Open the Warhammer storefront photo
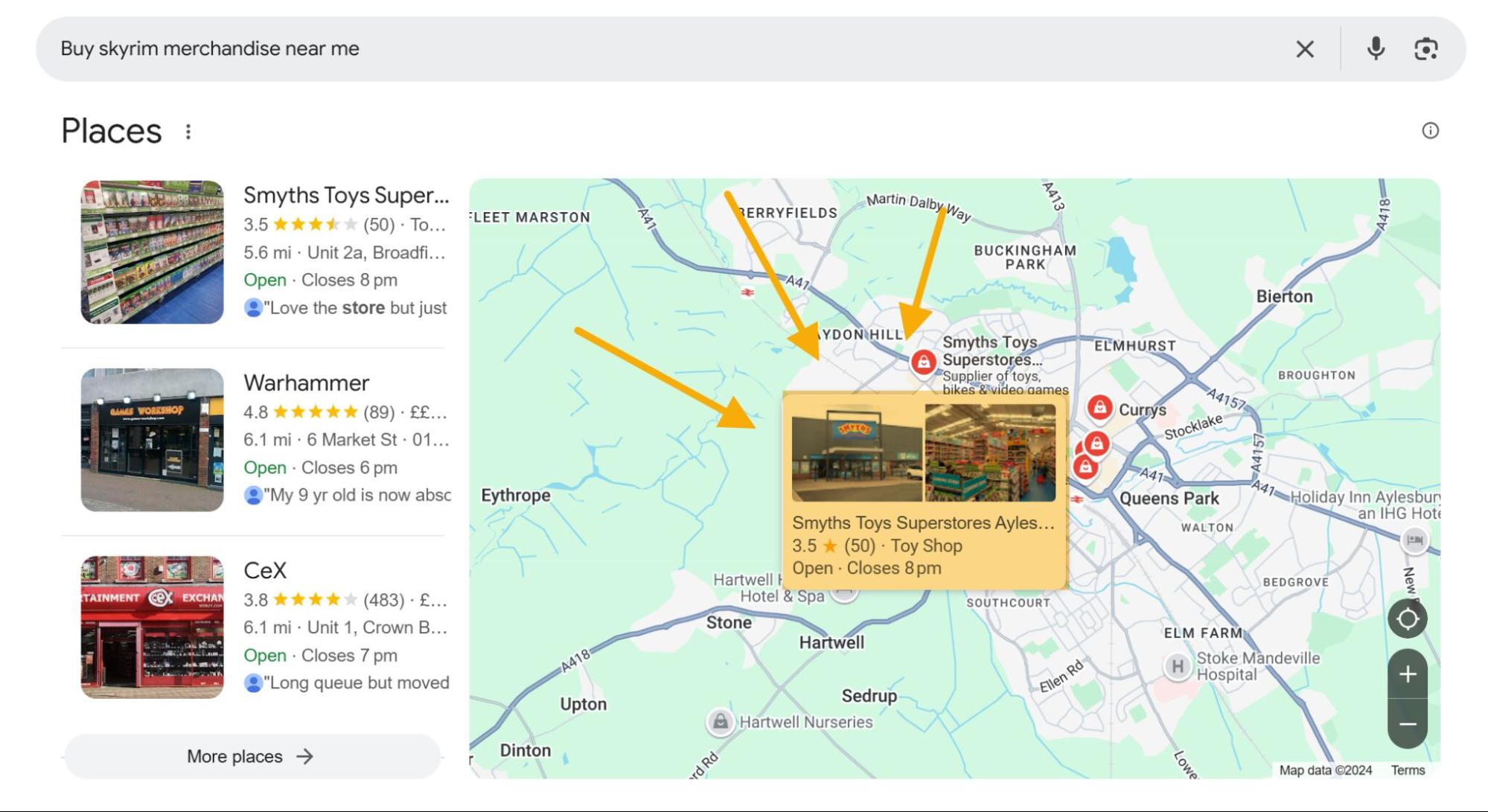1488x812 pixels. coord(153,440)
